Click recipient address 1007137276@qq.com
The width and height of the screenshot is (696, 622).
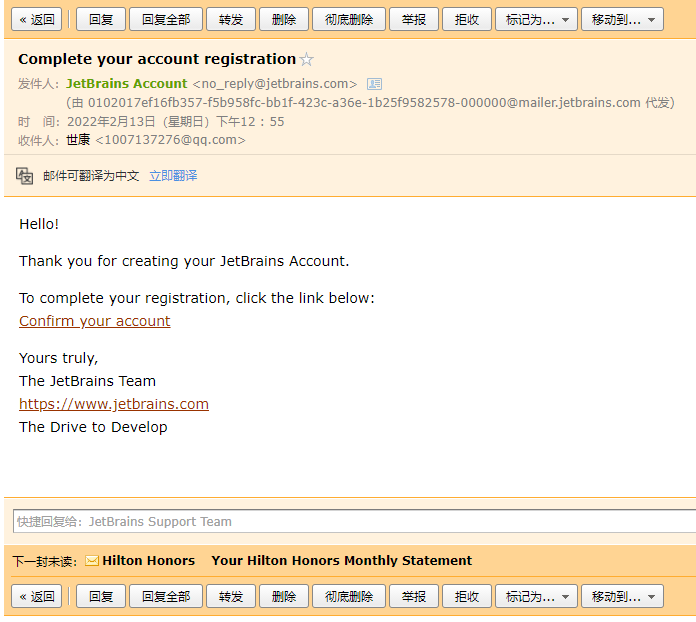tap(170, 140)
